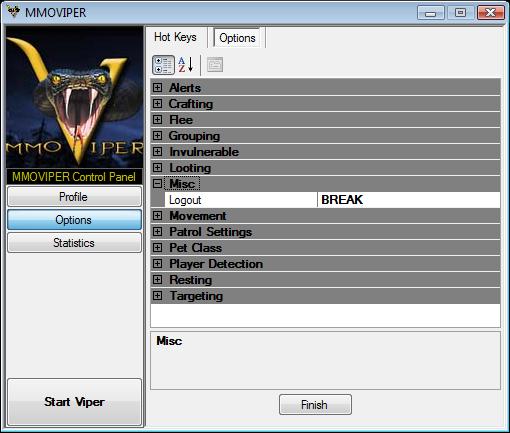Expand the Player Detection category

[x=157, y=264]
